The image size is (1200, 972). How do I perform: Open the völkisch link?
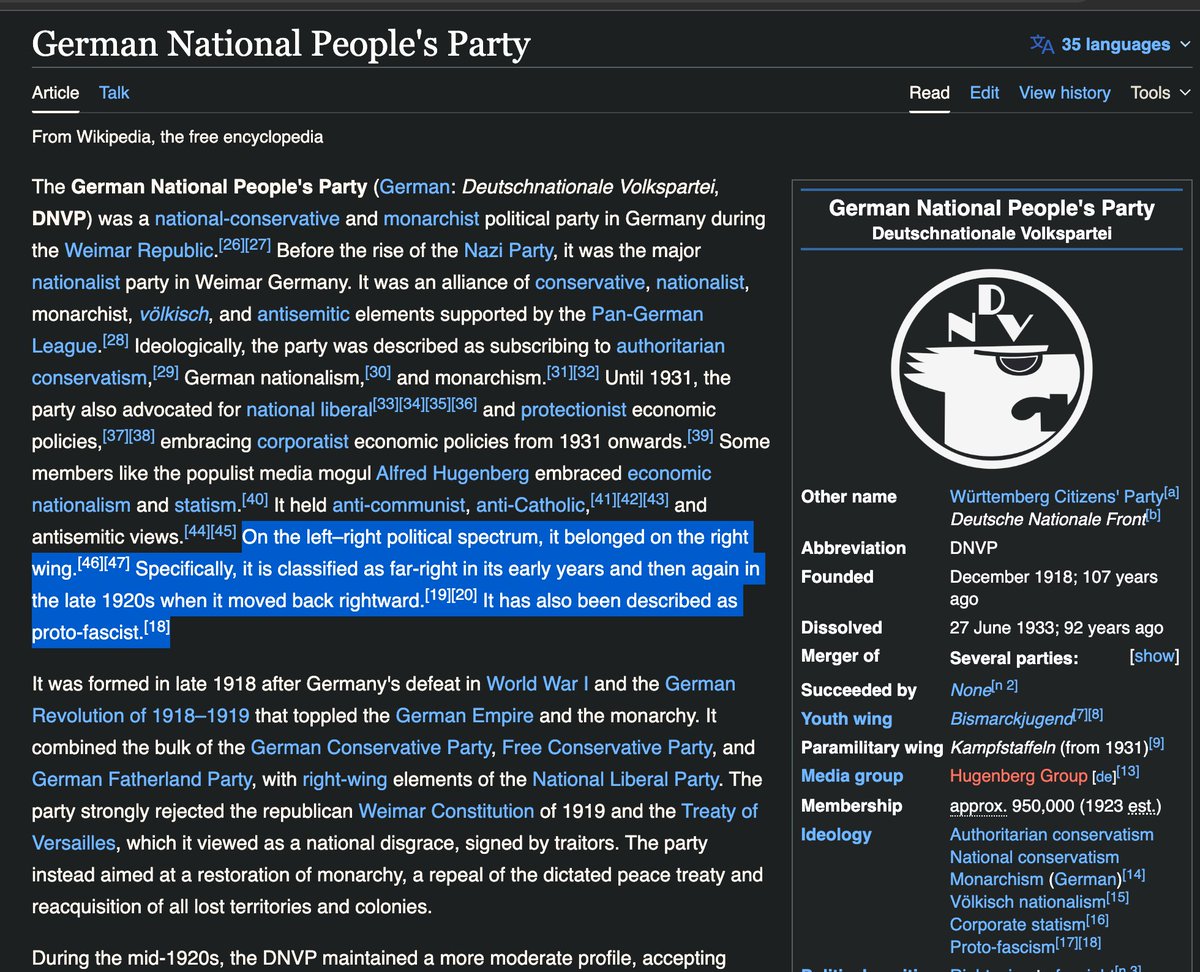(174, 314)
